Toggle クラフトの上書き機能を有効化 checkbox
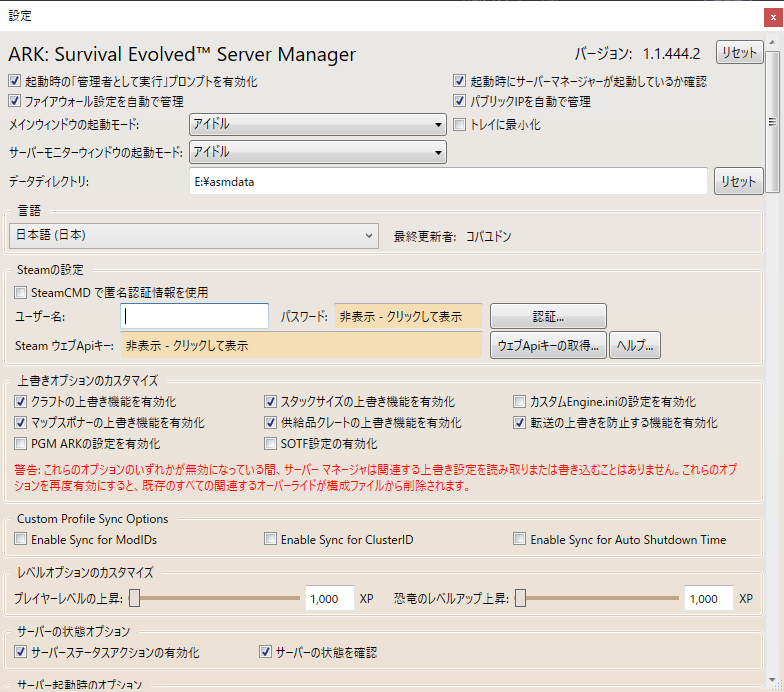The width and height of the screenshot is (784, 692). point(20,402)
